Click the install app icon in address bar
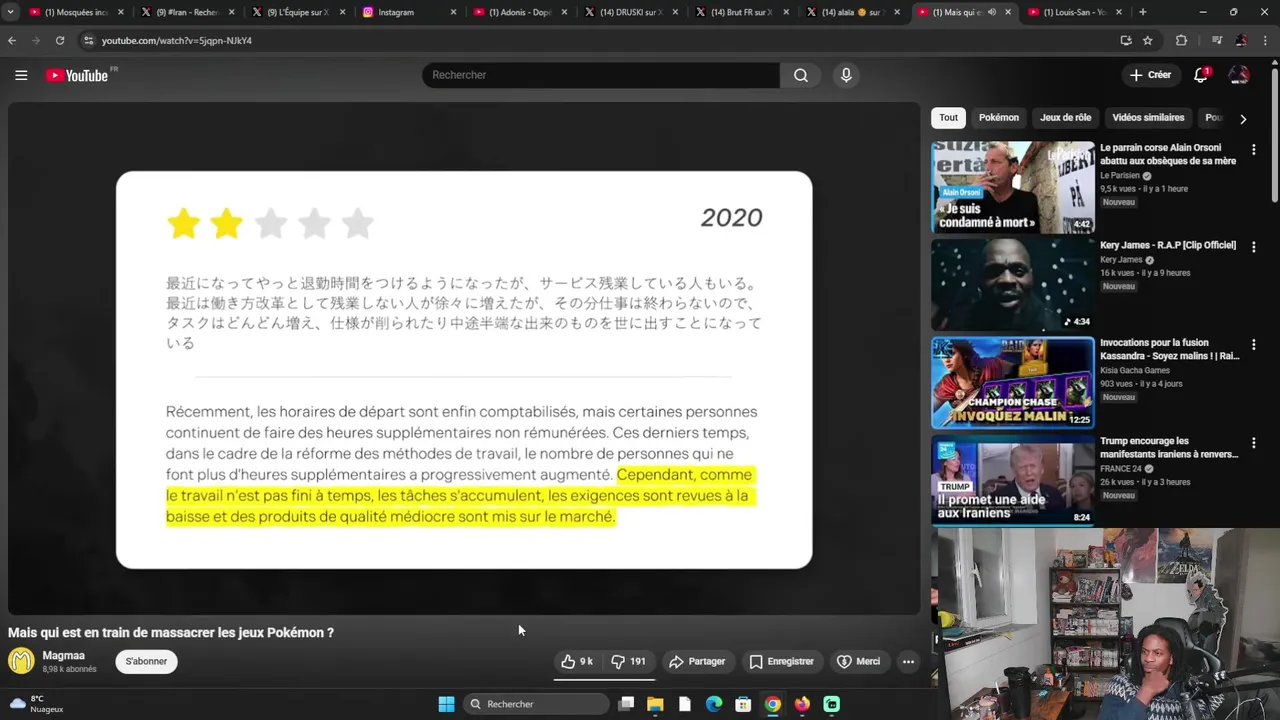The width and height of the screenshot is (1280, 720). 1126,40
